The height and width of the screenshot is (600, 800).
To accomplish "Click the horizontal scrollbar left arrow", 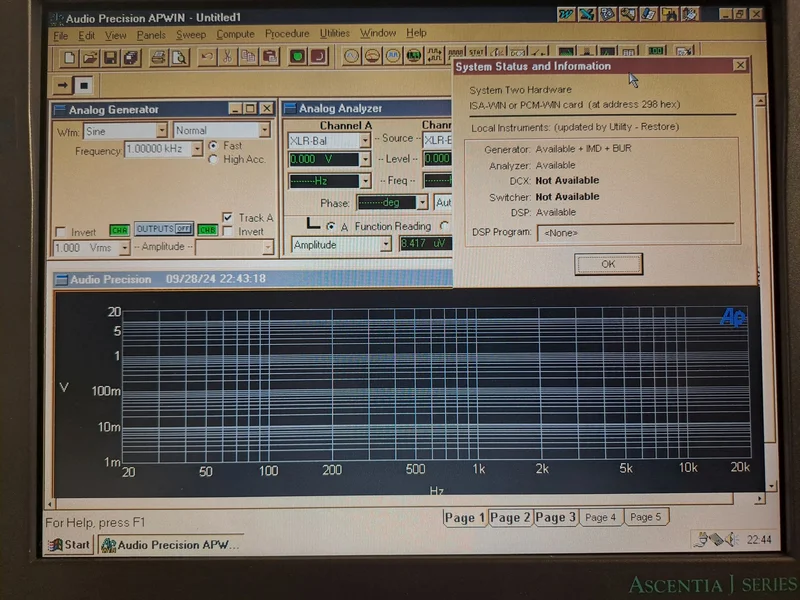I will pyautogui.click(x=50, y=504).
